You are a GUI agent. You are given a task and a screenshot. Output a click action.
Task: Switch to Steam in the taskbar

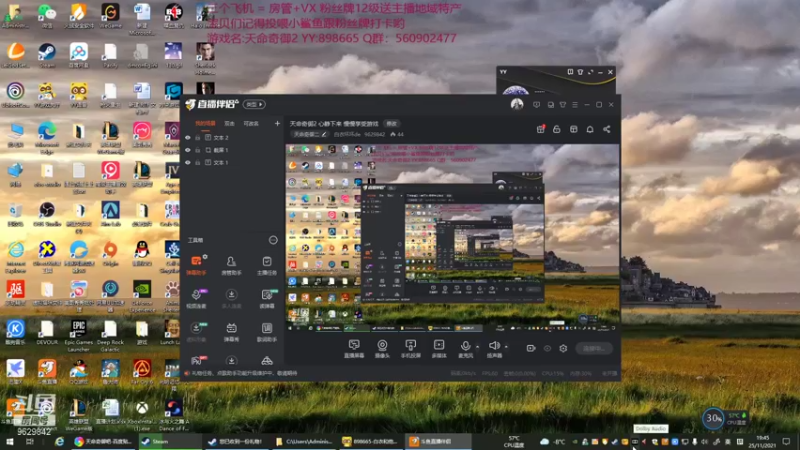169,441
